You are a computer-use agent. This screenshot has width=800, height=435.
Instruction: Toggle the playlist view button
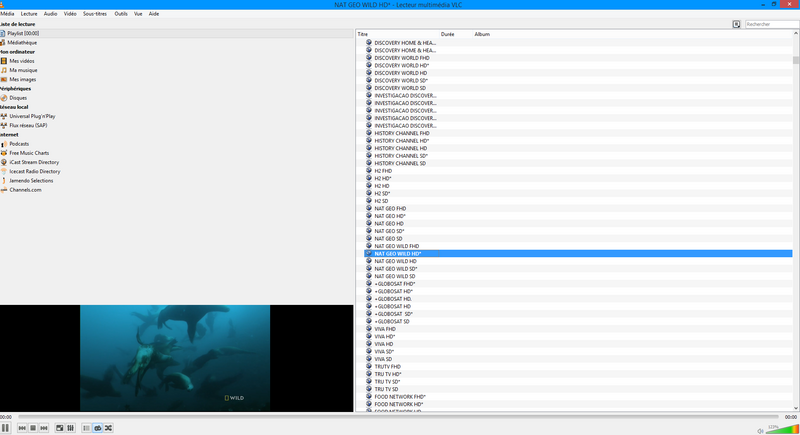click(x=86, y=428)
